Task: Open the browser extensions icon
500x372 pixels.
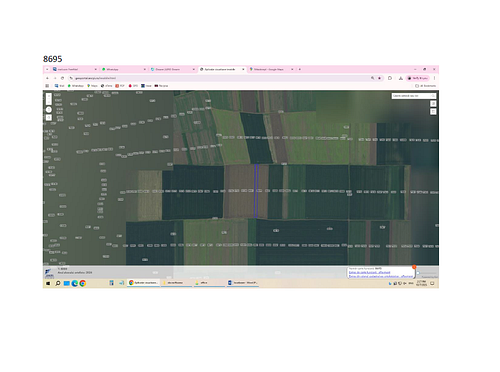Action: tap(390, 78)
